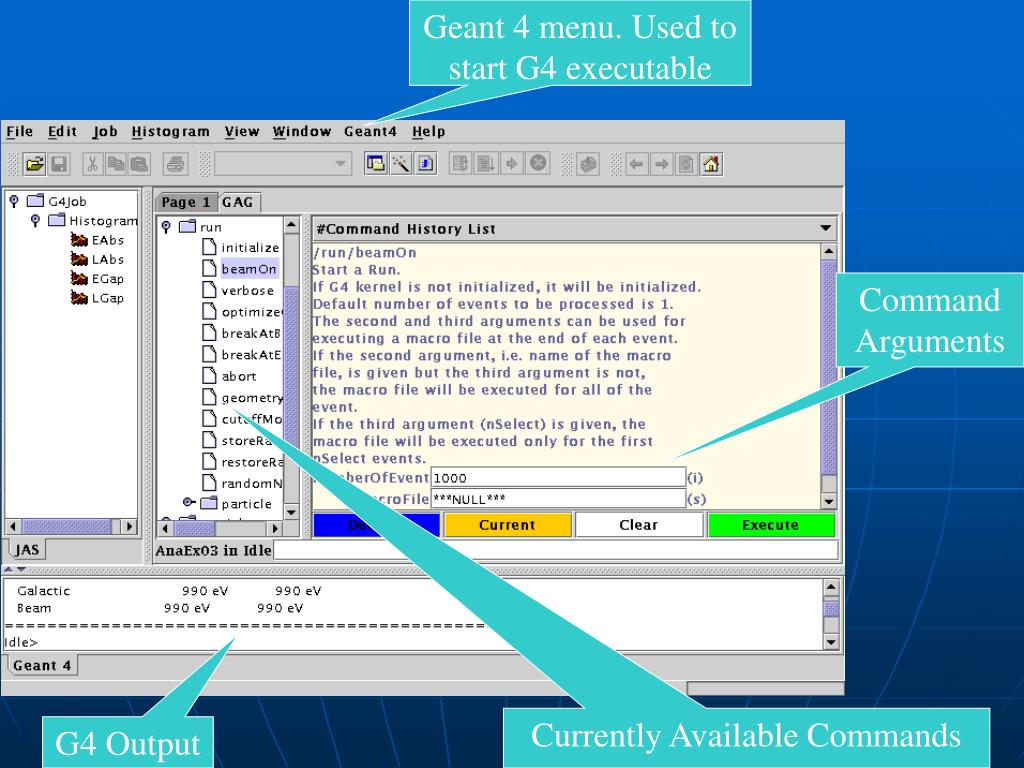Screen dimensions: 1024x768
Task: Click scroll-down arrow of Geant 4 output
Action: click(x=830, y=642)
